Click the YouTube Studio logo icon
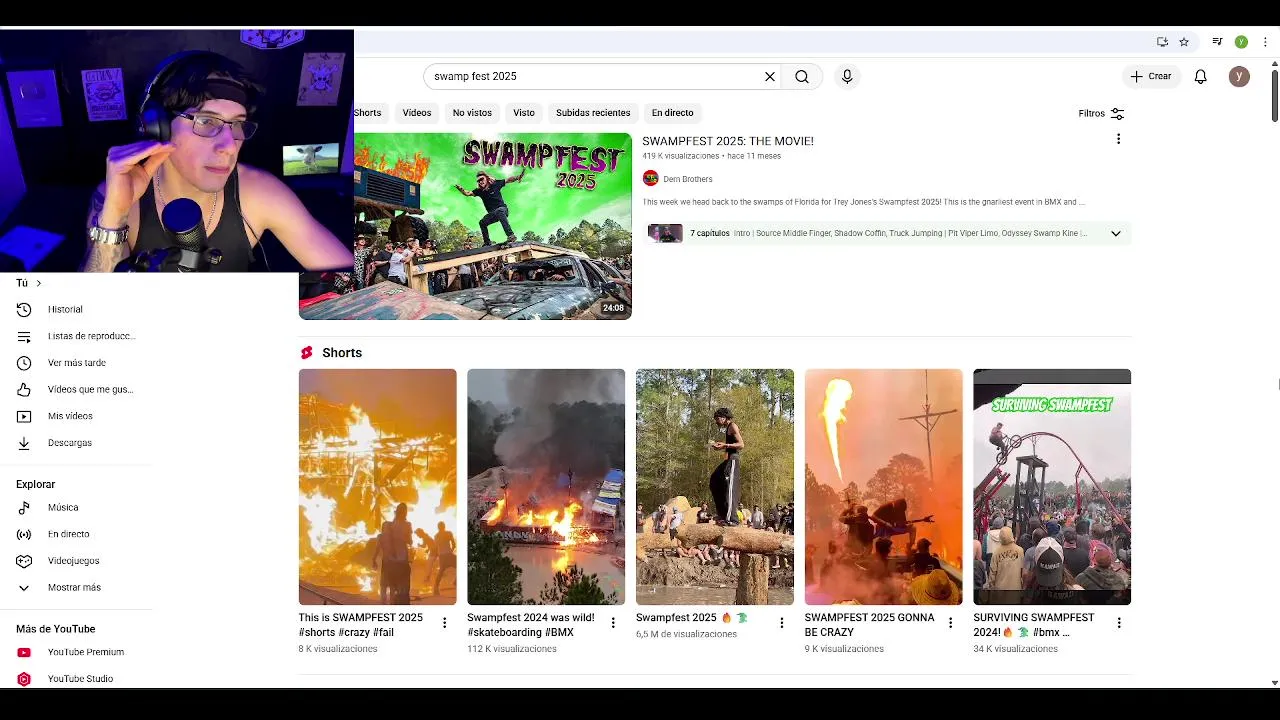This screenshot has width=1280, height=720. point(24,679)
